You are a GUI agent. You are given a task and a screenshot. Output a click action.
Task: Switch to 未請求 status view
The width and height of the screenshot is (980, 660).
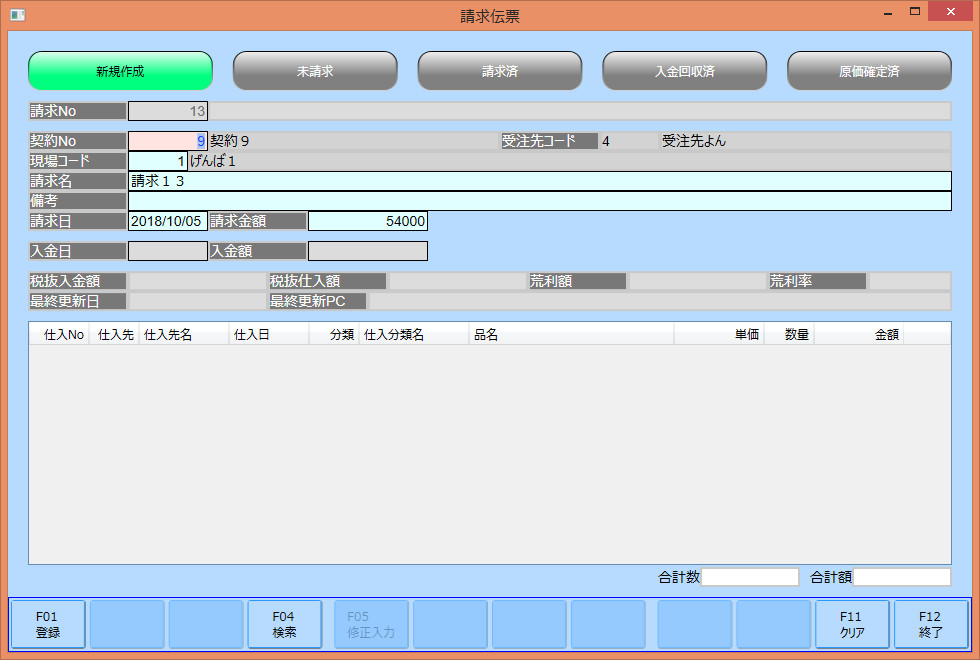tap(315, 71)
